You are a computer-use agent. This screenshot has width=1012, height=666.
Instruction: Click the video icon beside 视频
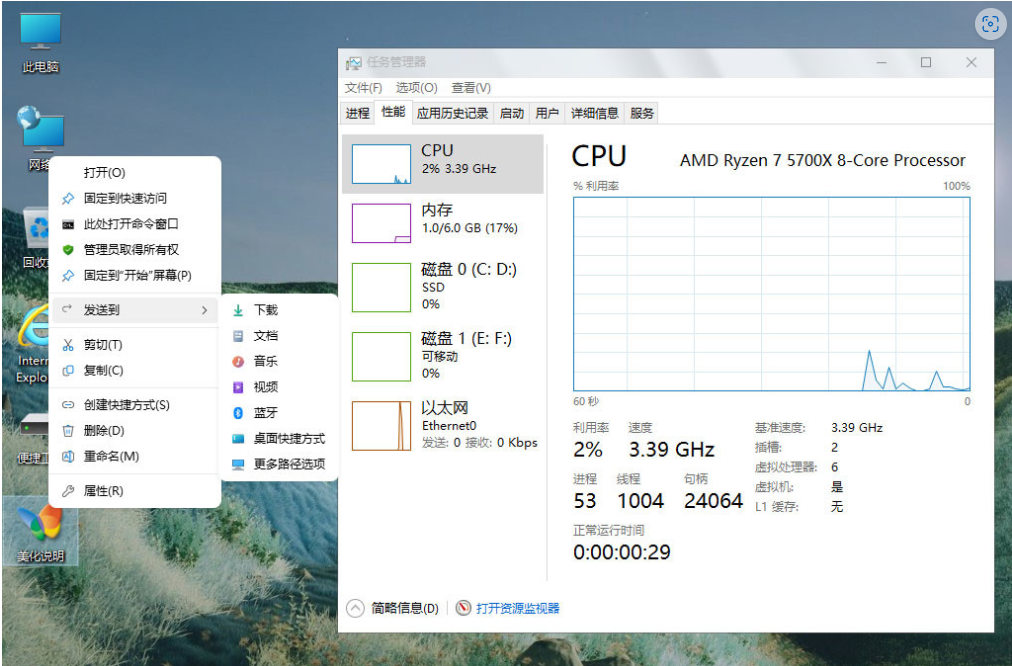[238, 387]
